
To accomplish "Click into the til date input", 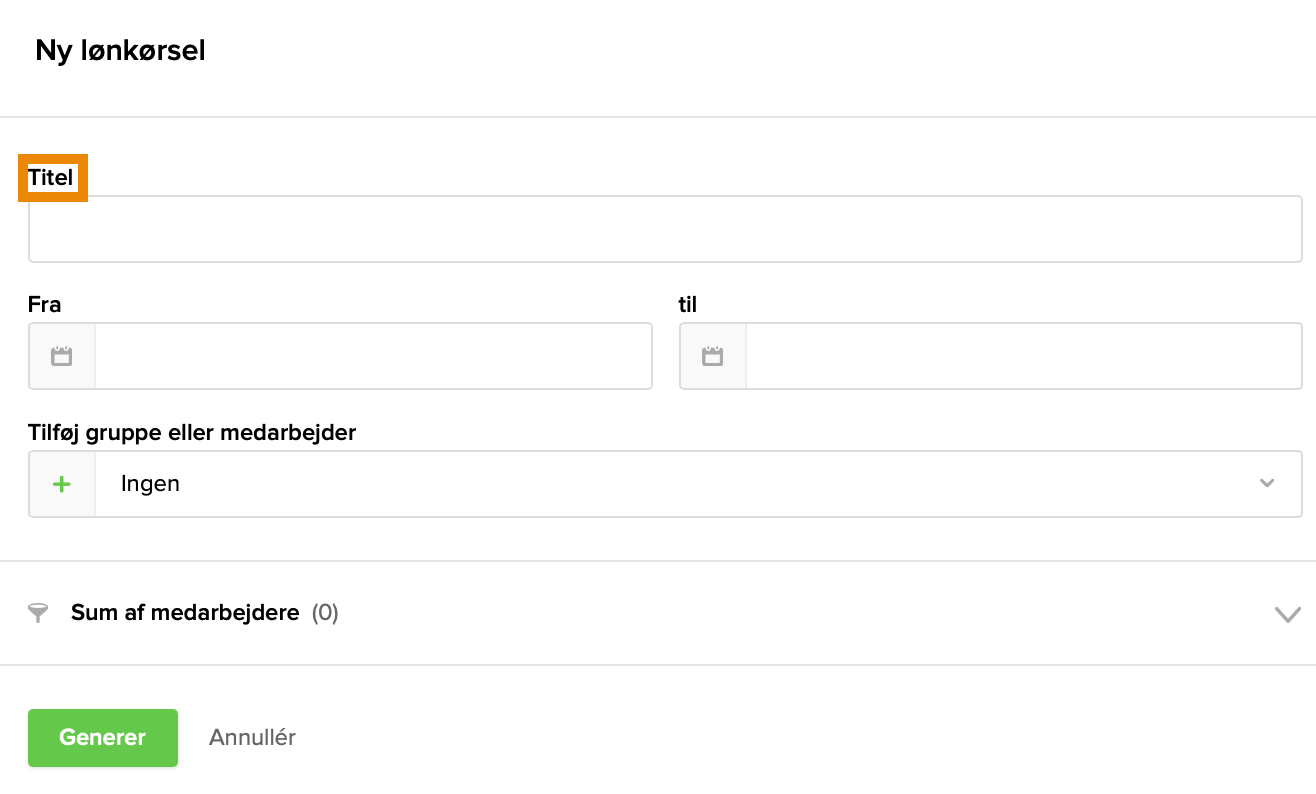I will pyautogui.click(x=1023, y=356).
